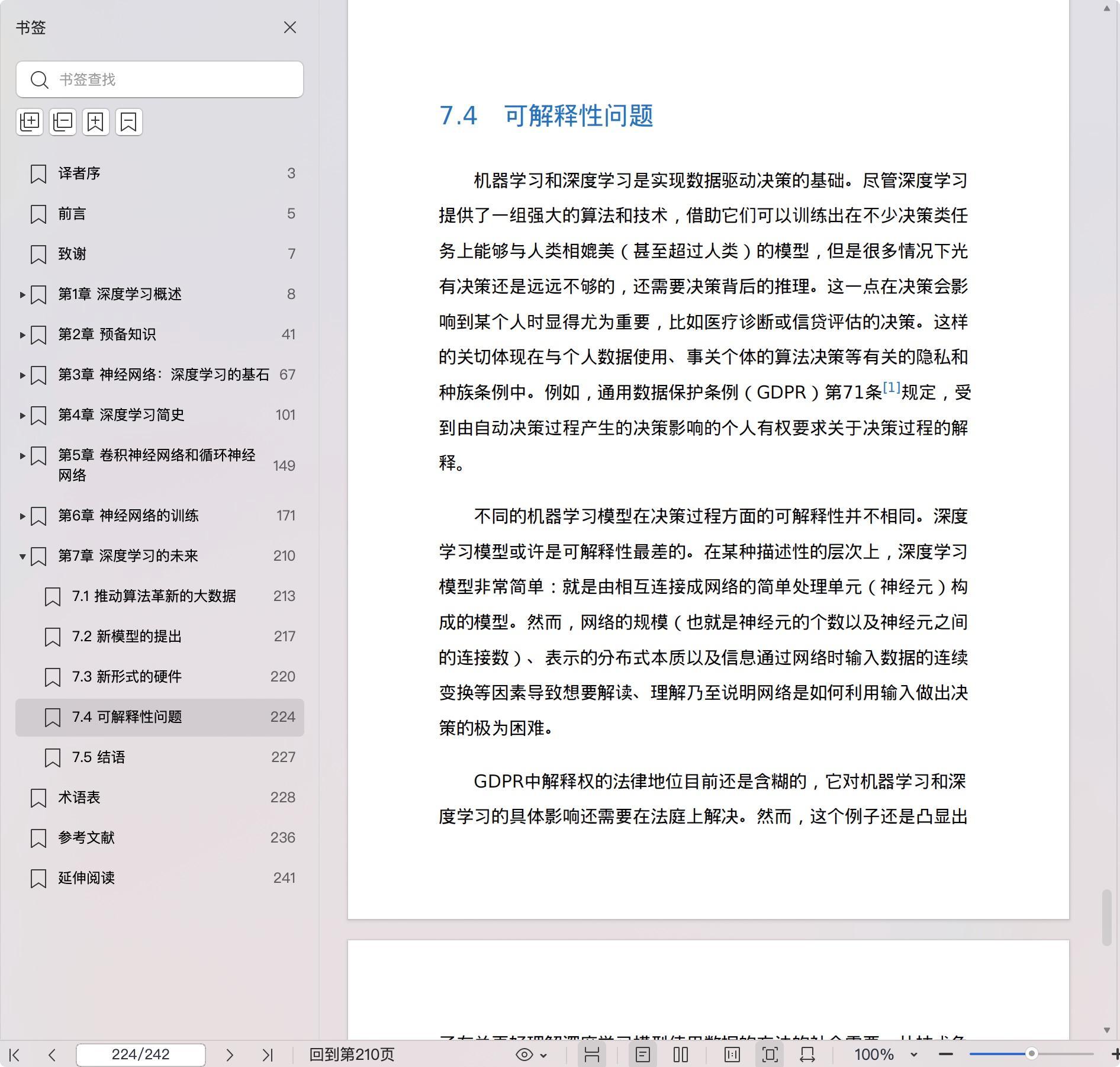Enable two-page side-by-side view
Viewport: 1120px width, 1067px height.
(681, 1055)
